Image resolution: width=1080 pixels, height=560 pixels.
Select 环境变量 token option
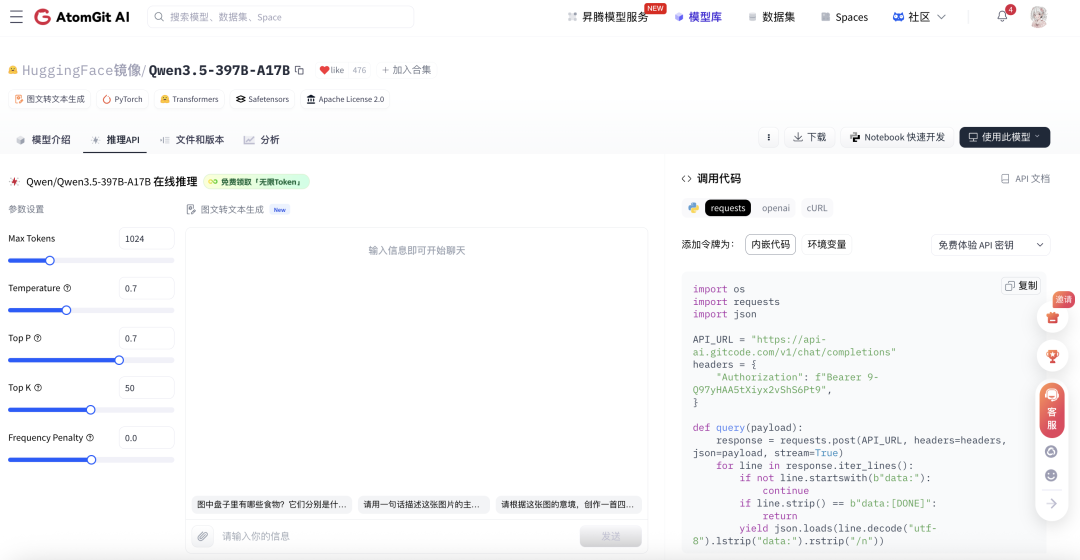[827, 245]
